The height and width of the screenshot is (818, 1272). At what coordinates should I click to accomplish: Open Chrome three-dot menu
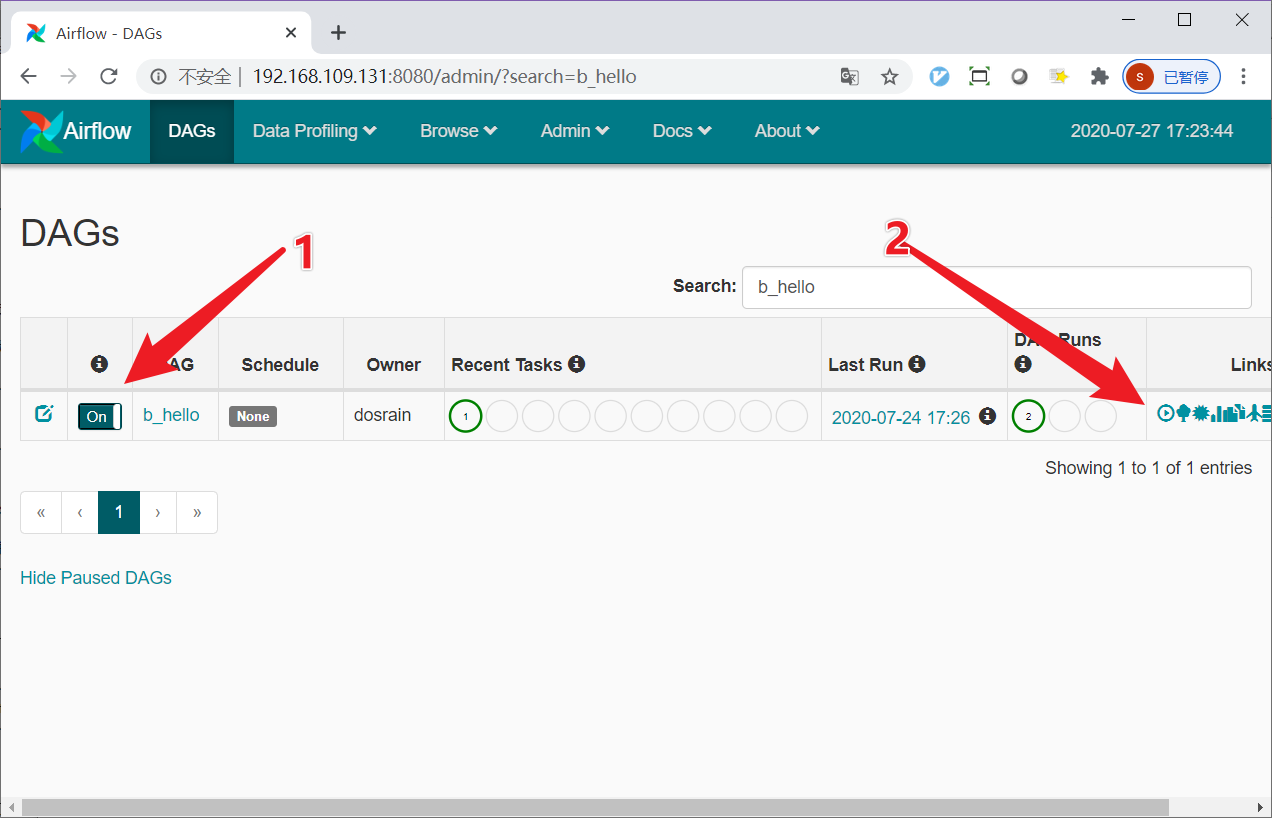pyautogui.click(x=1244, y=77)
